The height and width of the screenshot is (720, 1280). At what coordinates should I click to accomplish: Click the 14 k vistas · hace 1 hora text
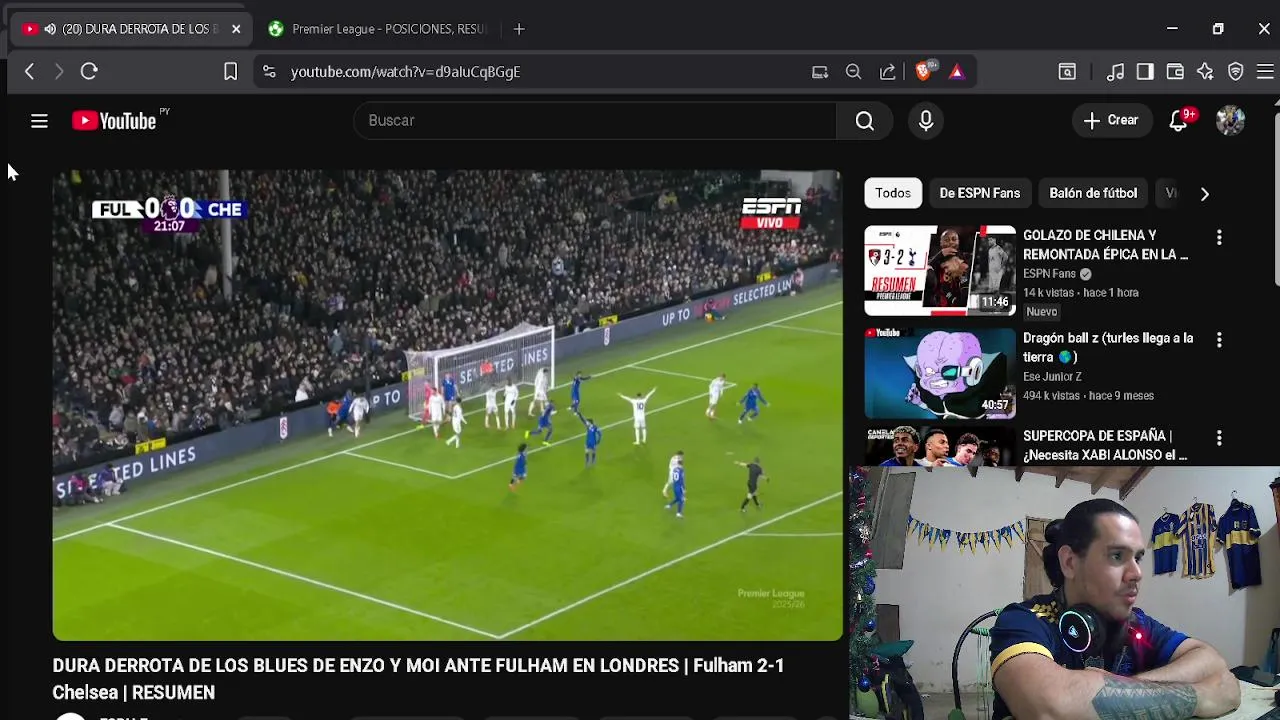[1080, 293]
